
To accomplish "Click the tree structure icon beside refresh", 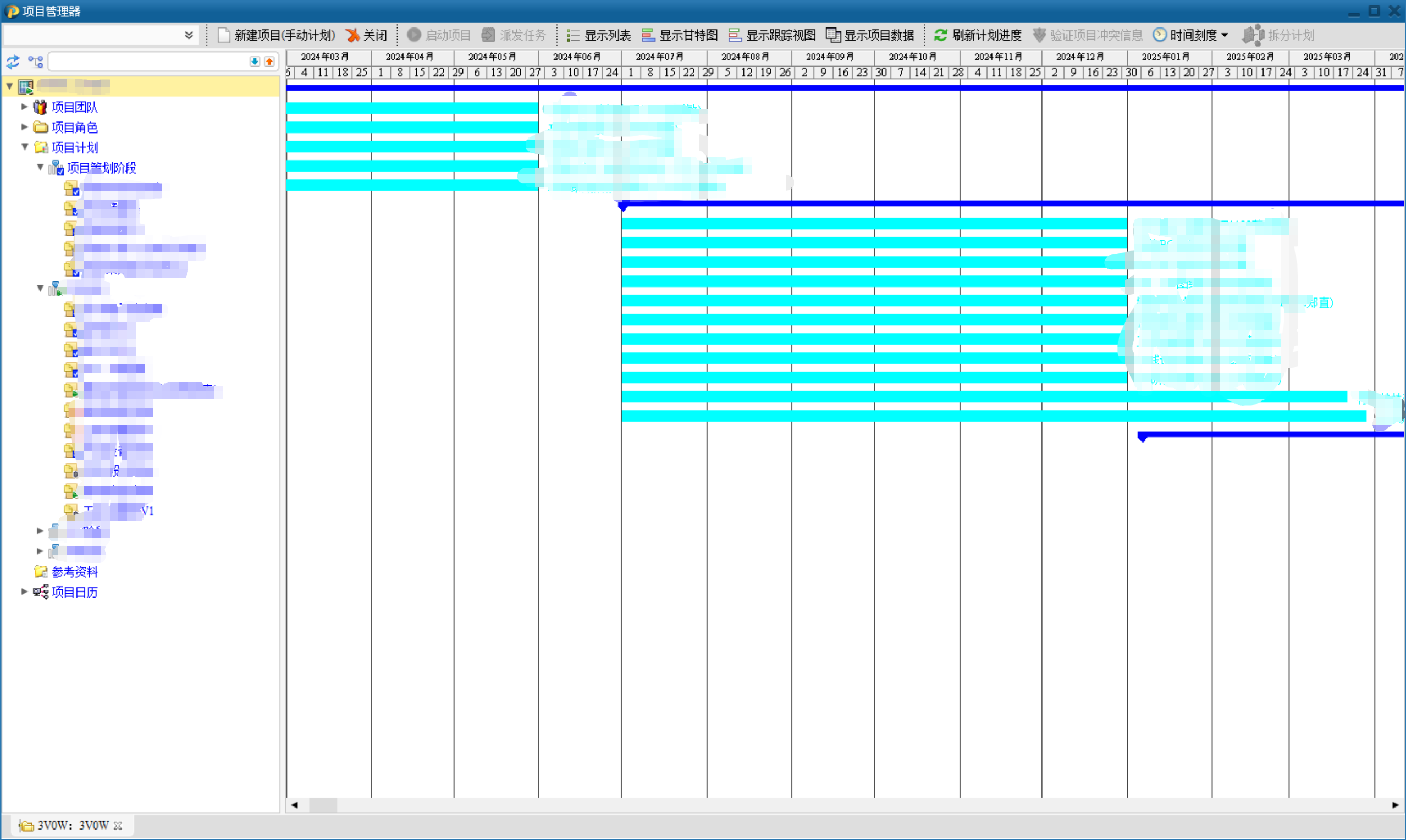I will pos(36,61).
